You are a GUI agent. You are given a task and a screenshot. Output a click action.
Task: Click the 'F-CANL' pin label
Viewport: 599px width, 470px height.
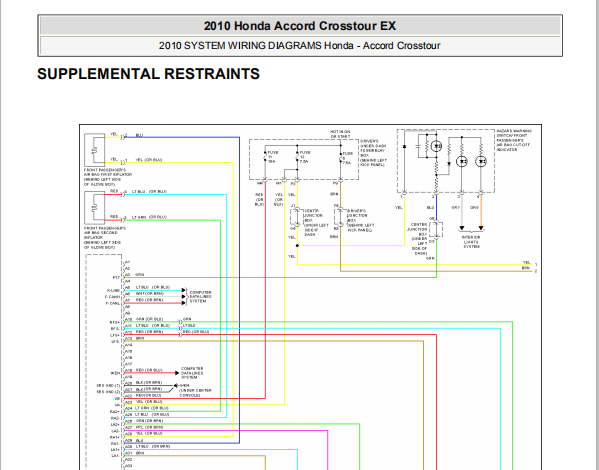[113, 303]
